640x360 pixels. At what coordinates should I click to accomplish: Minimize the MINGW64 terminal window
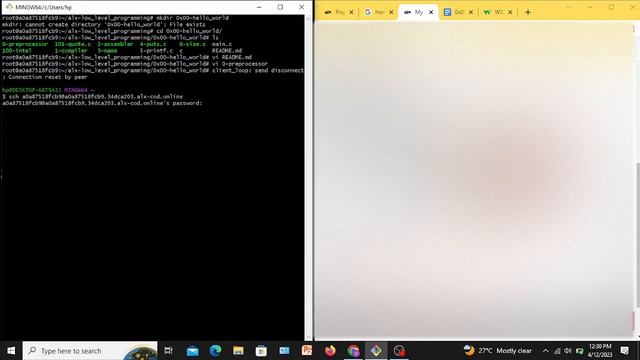point(259,7)
